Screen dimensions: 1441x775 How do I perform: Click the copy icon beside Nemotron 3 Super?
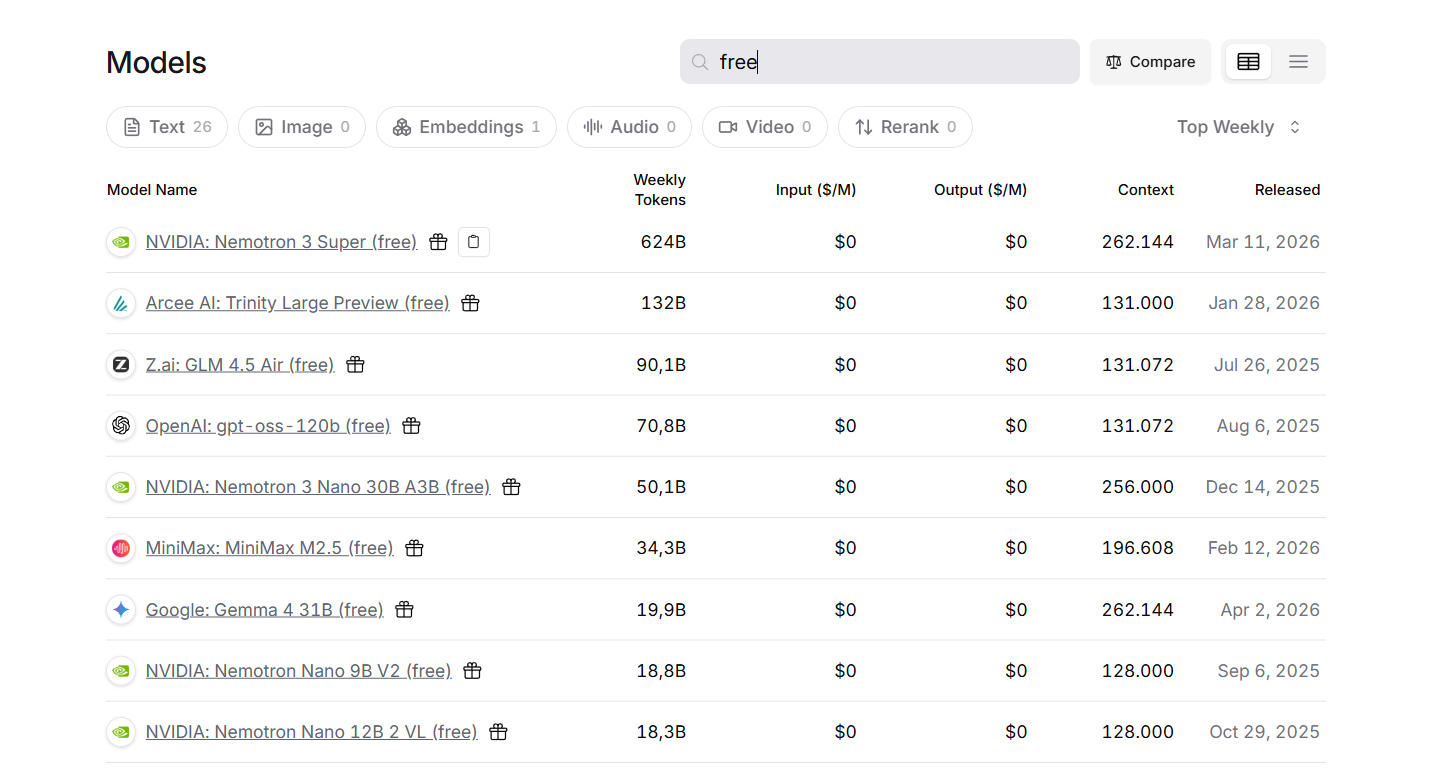[474, 242]
